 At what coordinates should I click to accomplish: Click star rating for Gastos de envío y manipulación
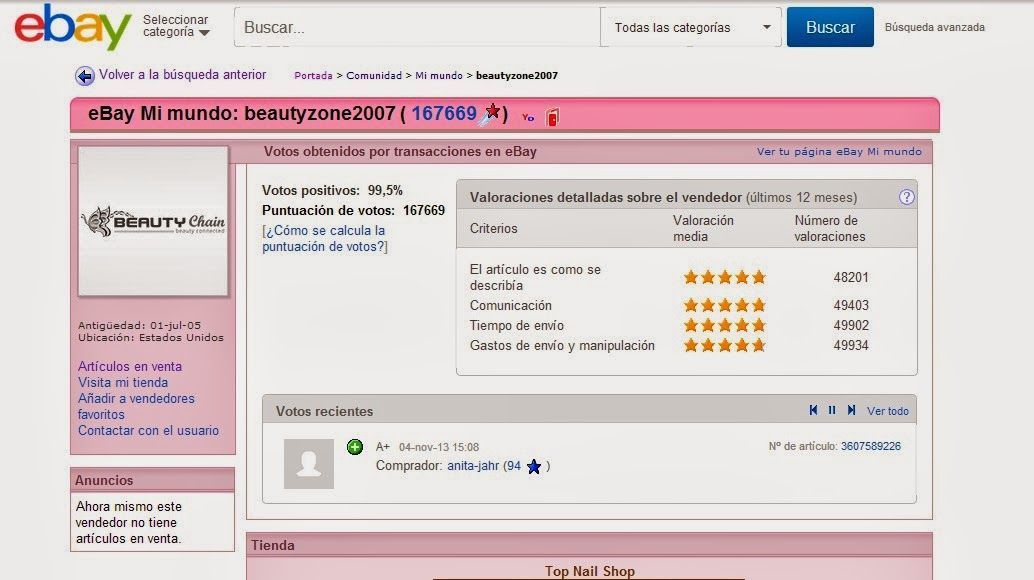coord(725,345)
